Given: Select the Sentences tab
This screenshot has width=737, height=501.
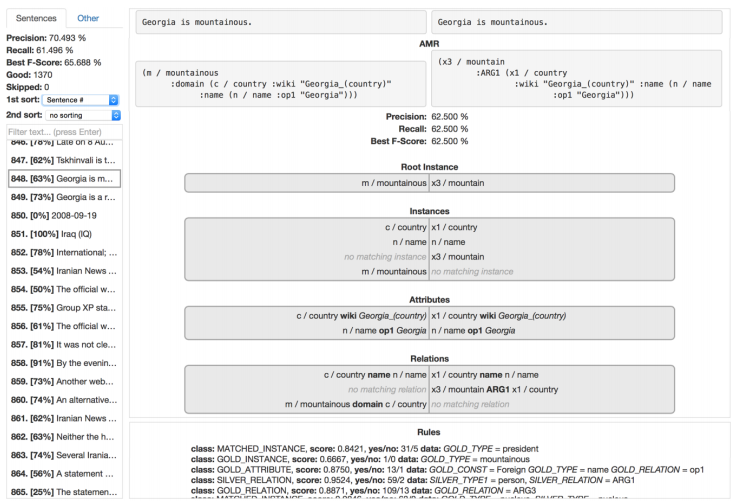Looking at the screenshot, I should 35,18.
